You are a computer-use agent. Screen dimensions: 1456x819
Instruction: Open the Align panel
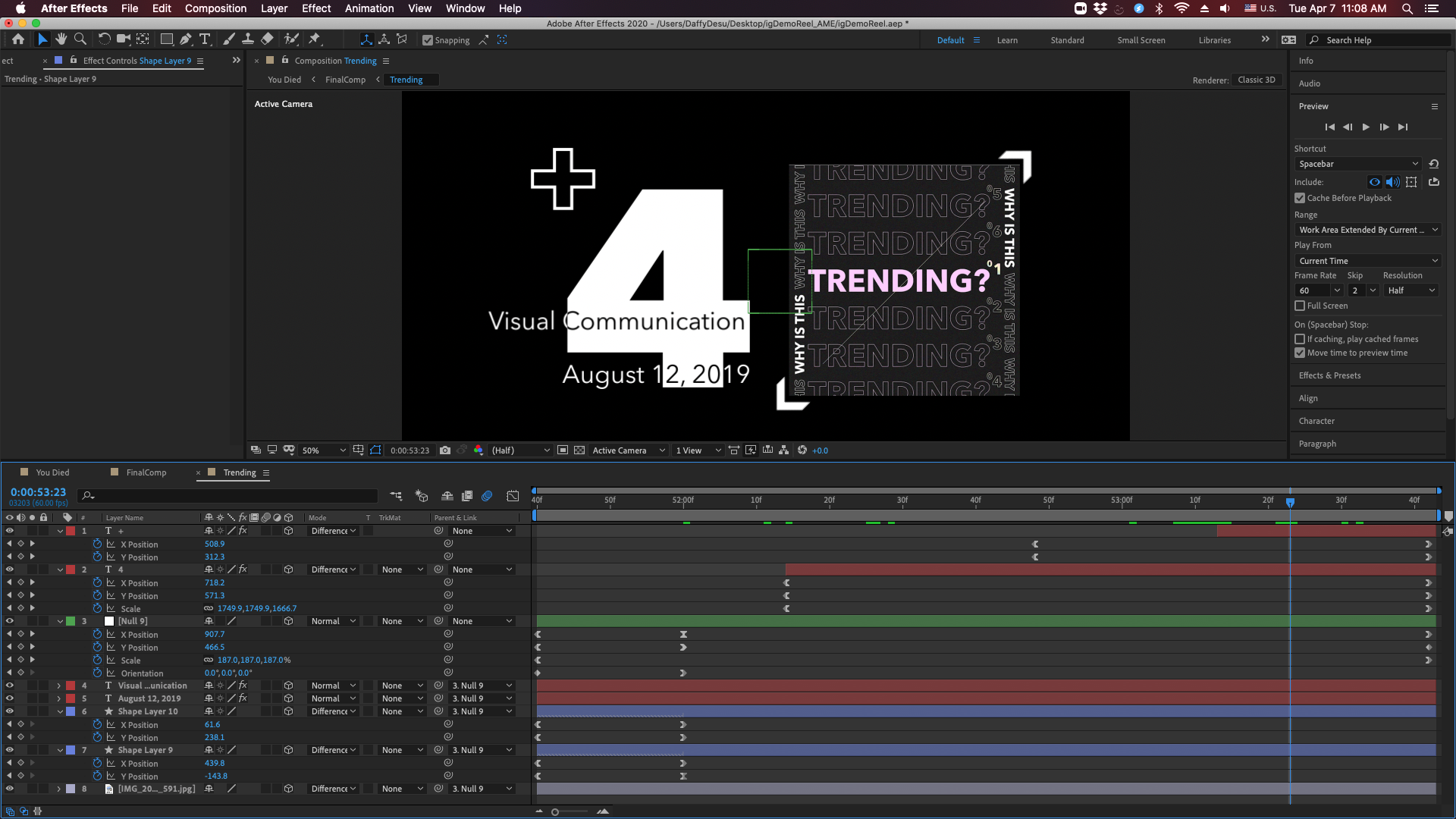click(1308, 398)
